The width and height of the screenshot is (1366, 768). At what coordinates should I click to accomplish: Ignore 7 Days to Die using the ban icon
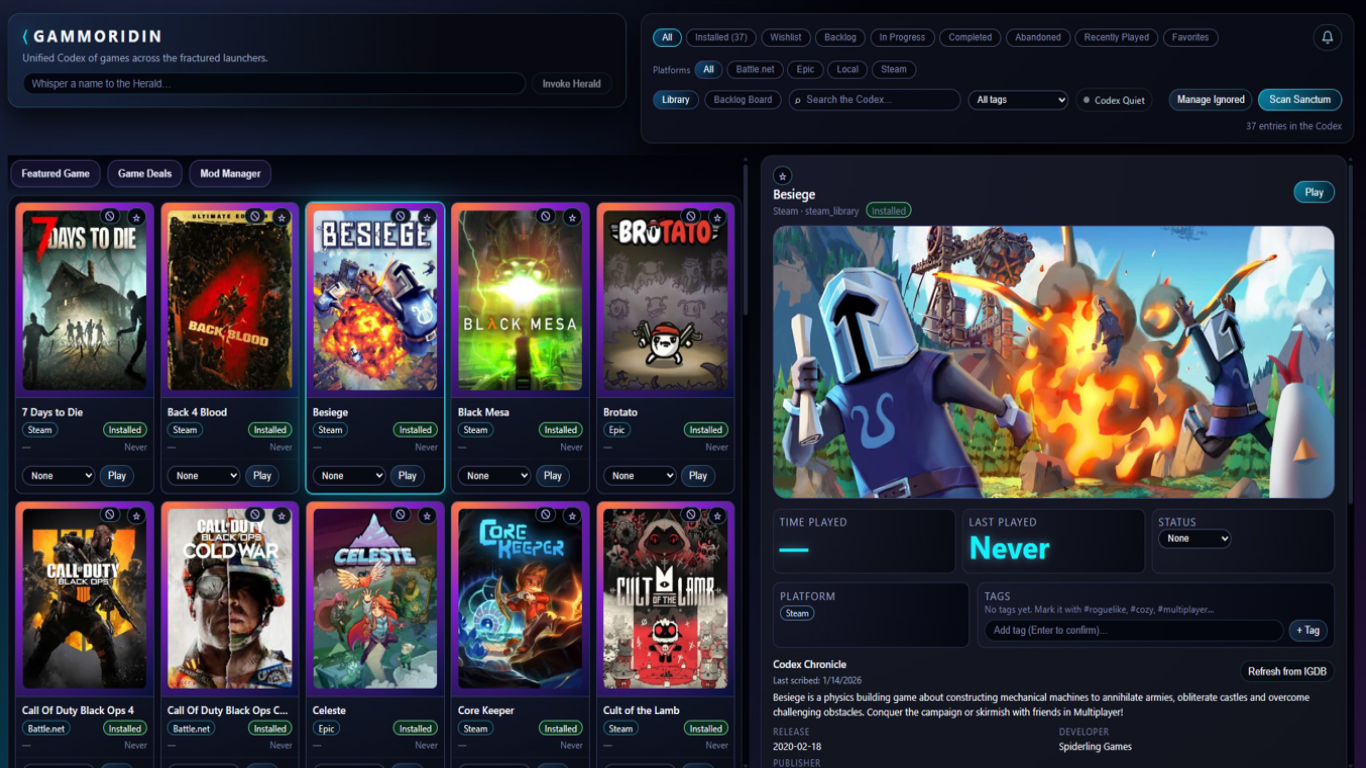110,216
